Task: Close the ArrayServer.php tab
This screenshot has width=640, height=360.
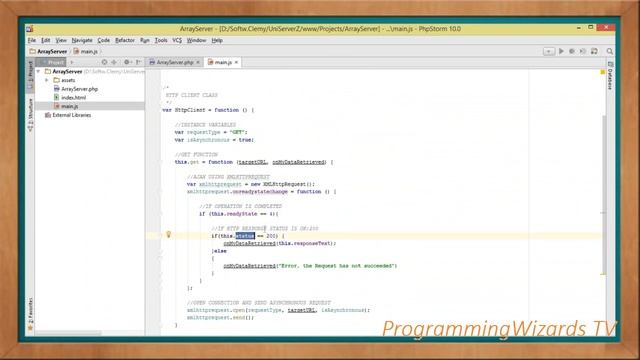Action: (x=198, y=62)
